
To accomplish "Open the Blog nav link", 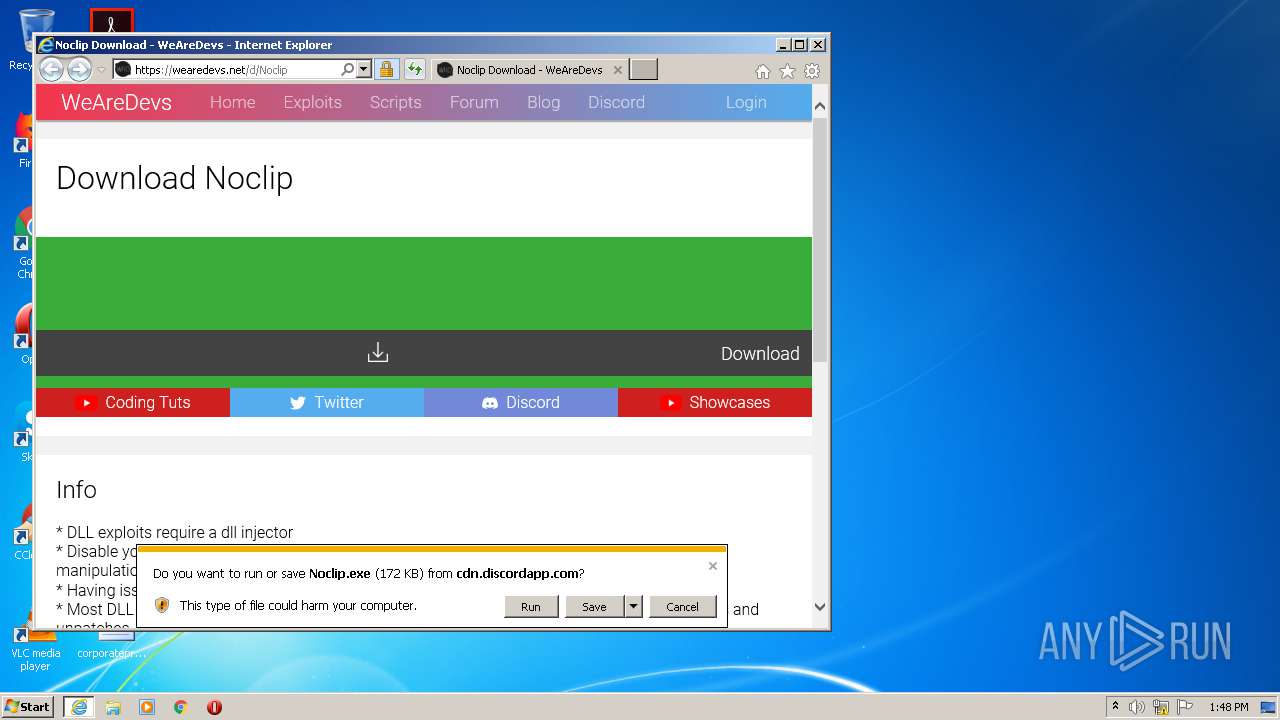I will coord(543,102).
